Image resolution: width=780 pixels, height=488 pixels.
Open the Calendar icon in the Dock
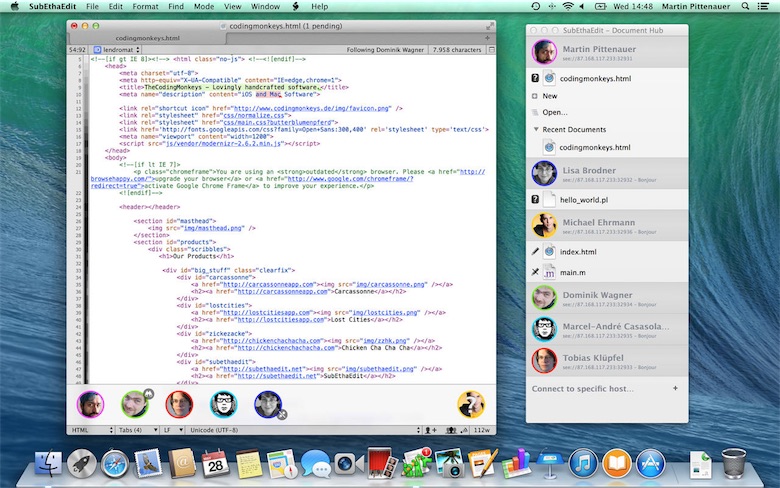click(215, 464)
